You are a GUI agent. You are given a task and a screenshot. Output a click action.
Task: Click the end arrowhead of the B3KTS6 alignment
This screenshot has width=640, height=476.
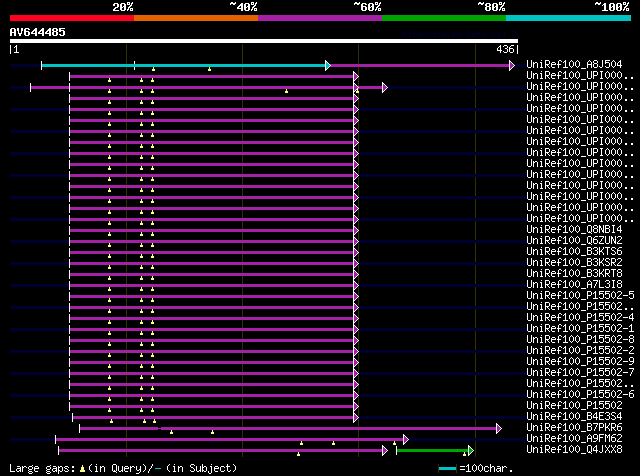(x=356, y=253)
